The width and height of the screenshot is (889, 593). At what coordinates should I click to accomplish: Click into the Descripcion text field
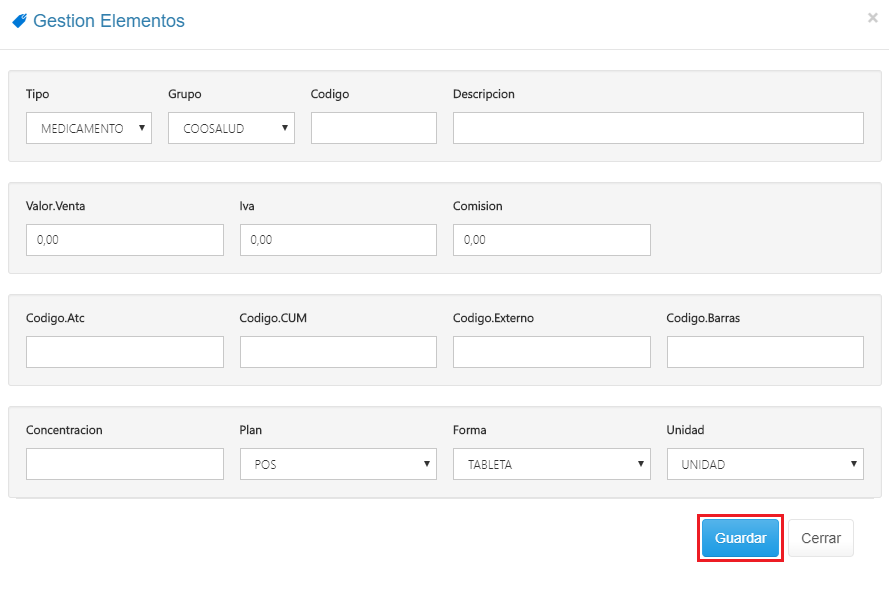tap(658, 128)
